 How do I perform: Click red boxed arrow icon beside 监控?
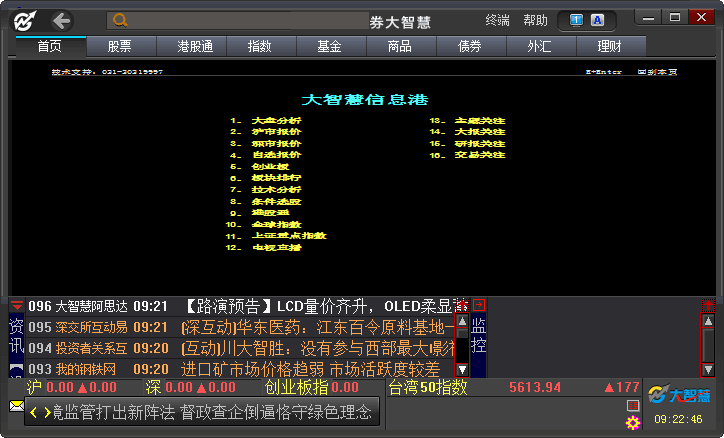[479, 305]
